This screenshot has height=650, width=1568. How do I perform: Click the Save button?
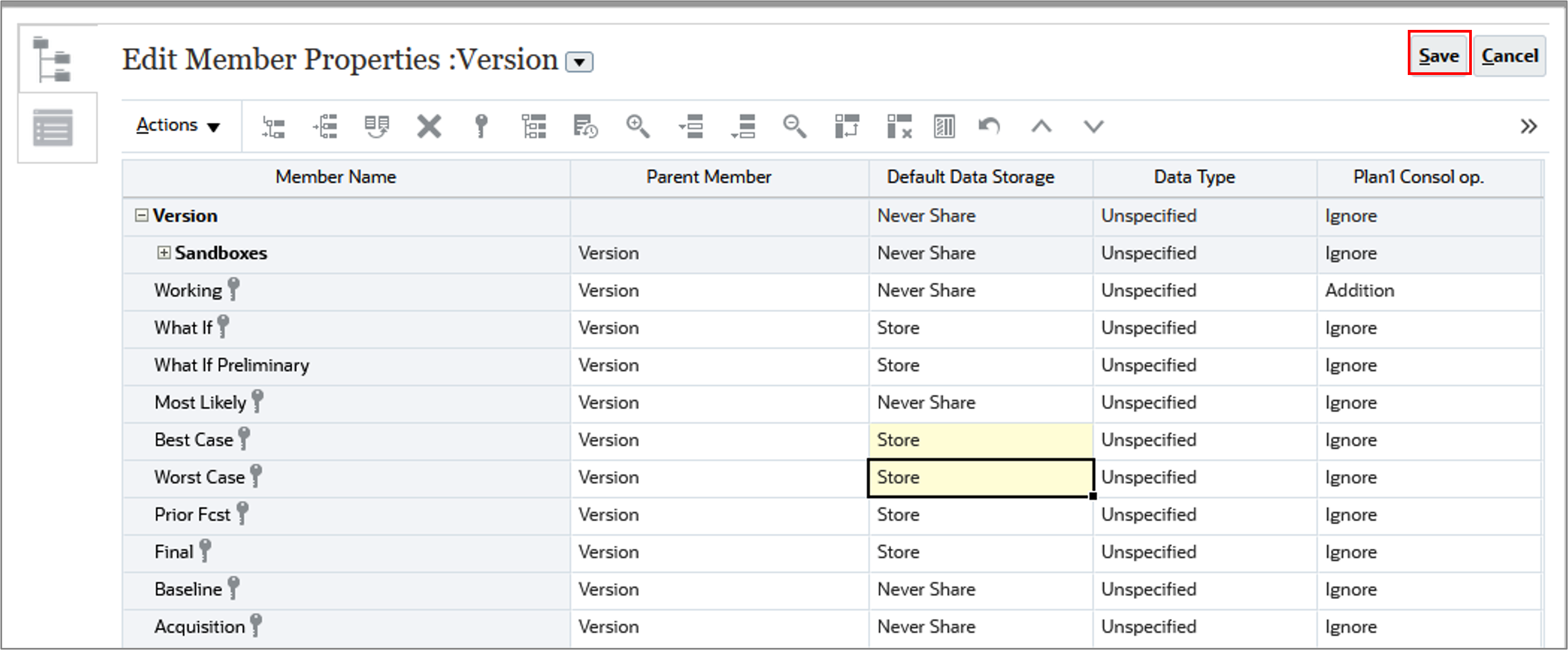coord(1439,55)
